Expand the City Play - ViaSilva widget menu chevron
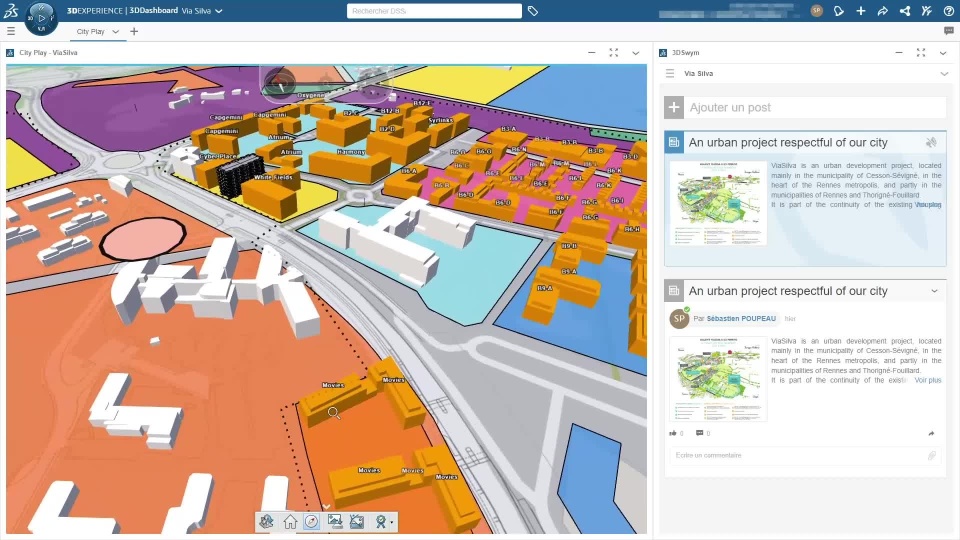Screen dimensions: 960x540 coord(636,53)
